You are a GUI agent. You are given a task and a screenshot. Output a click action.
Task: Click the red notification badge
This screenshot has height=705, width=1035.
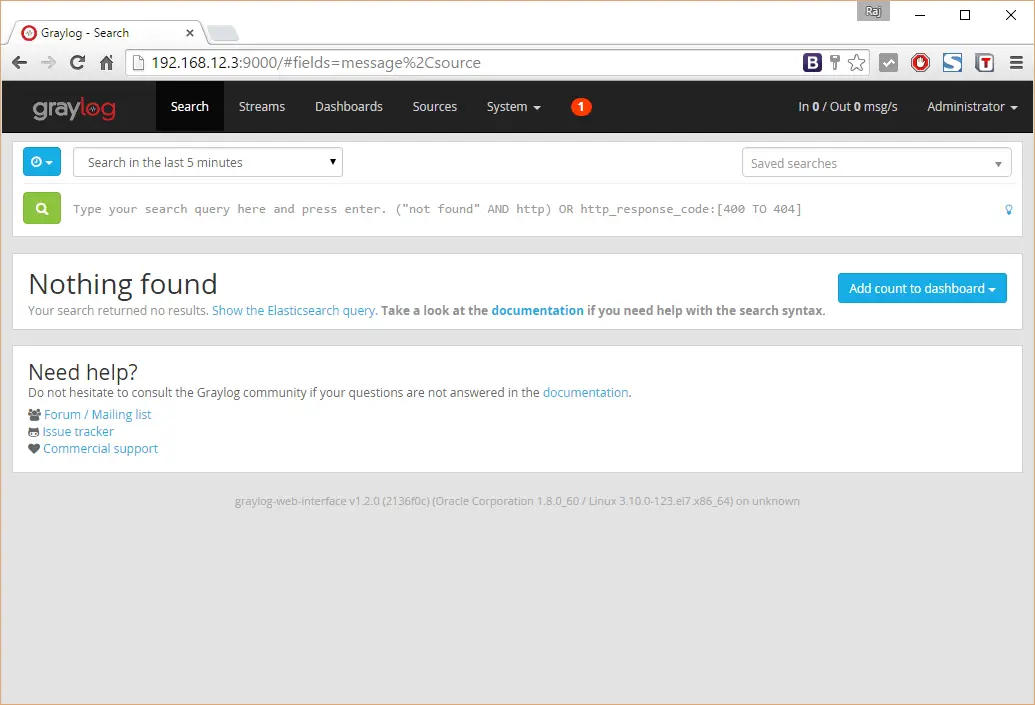point(581,107)
